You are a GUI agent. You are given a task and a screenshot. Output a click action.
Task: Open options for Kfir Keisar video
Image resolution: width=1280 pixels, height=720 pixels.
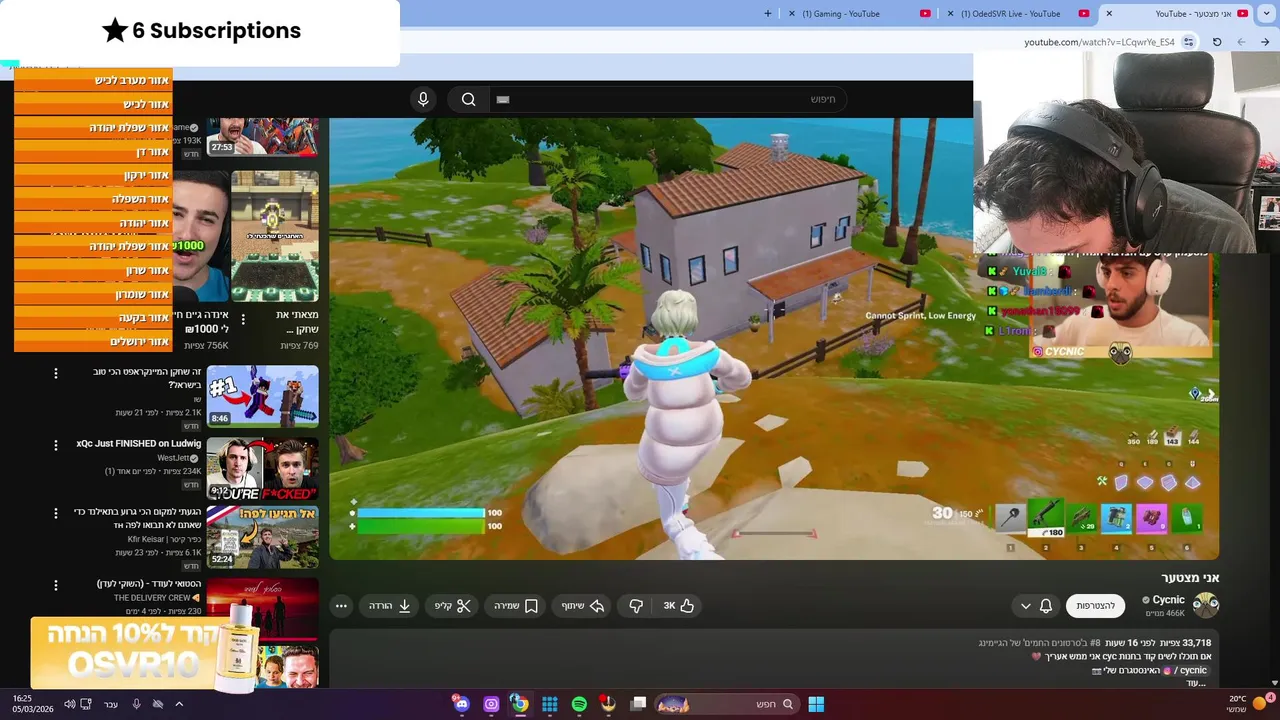click(56, 513)
